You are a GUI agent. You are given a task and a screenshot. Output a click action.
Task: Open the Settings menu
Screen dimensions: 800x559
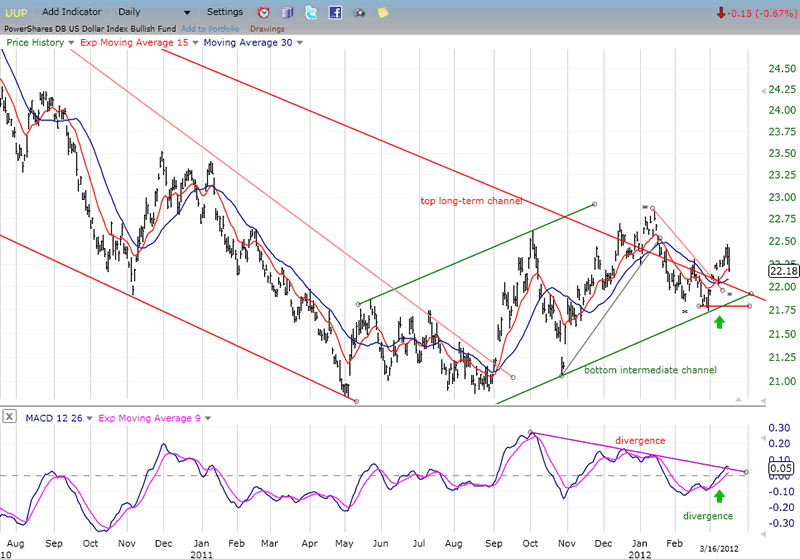223,12
